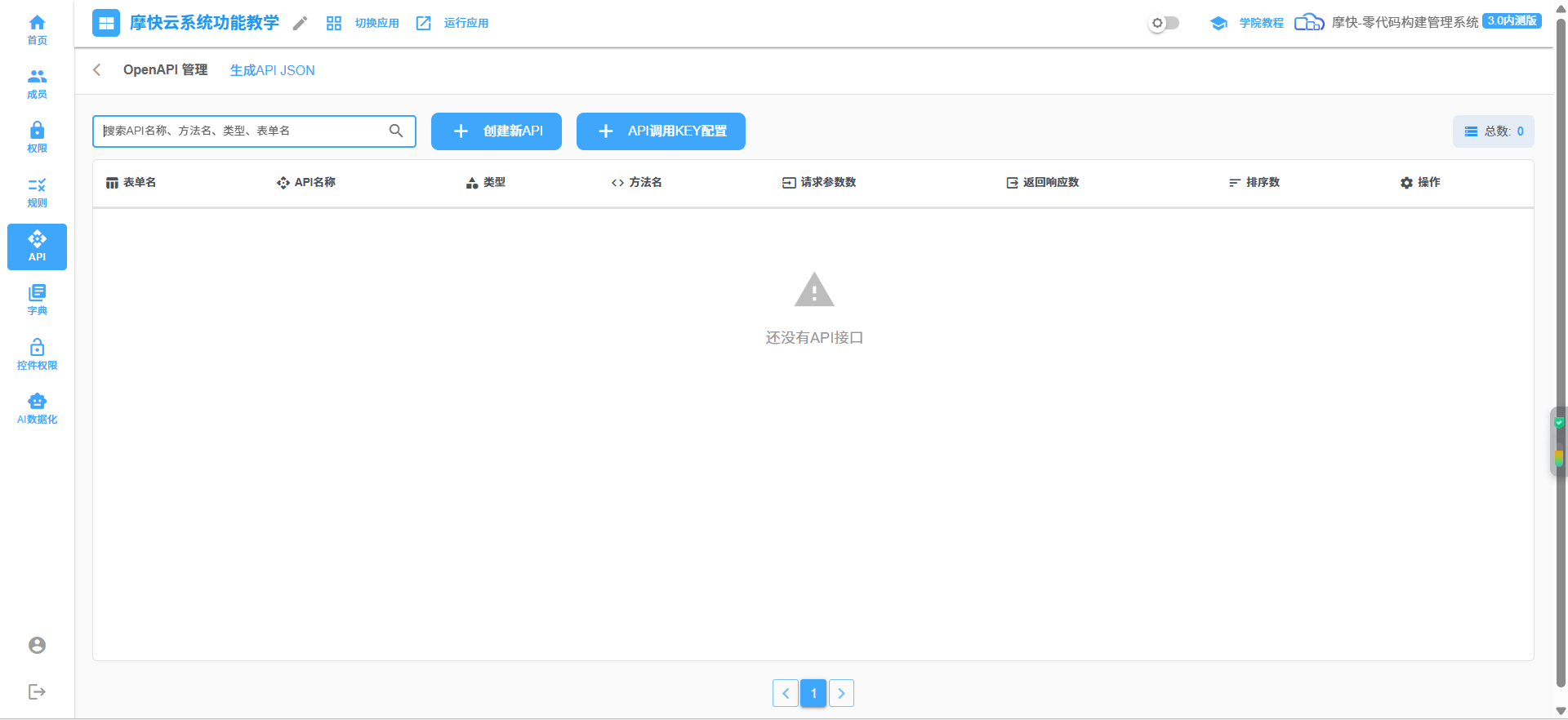This screenshot has height=720, width=1568.
Task: Open the 学院教程 link
Action: [1262, 23]
